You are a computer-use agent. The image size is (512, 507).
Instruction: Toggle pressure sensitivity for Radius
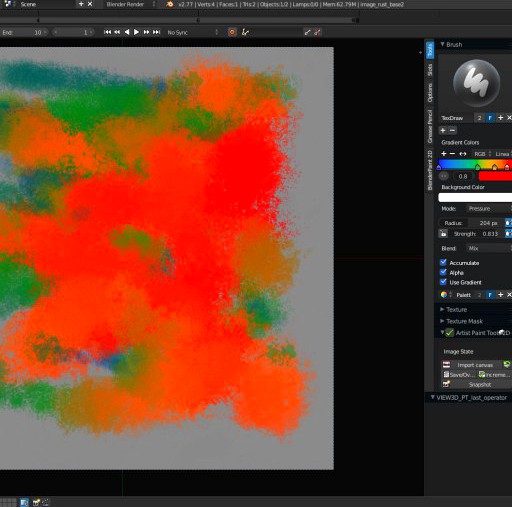508,223
